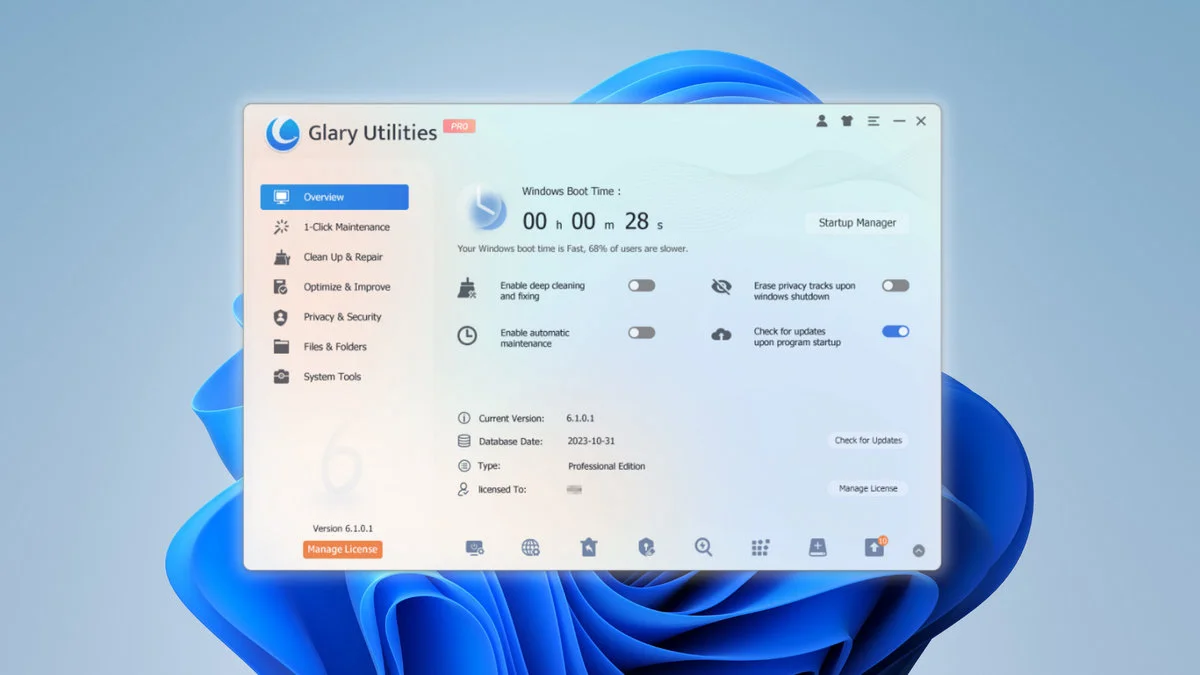Select the shield security icon in bottom toolbar
This screenshot has width=1200, height=675.
645,547
